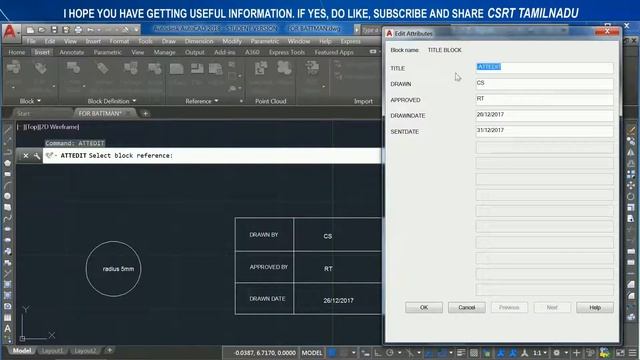Toggle transparency display in status bar
Viewport: 640px width, 360px height.
pos(473,353)
